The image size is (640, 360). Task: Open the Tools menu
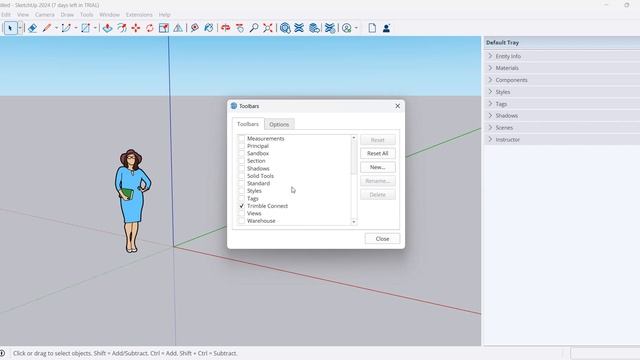[87, 15]
